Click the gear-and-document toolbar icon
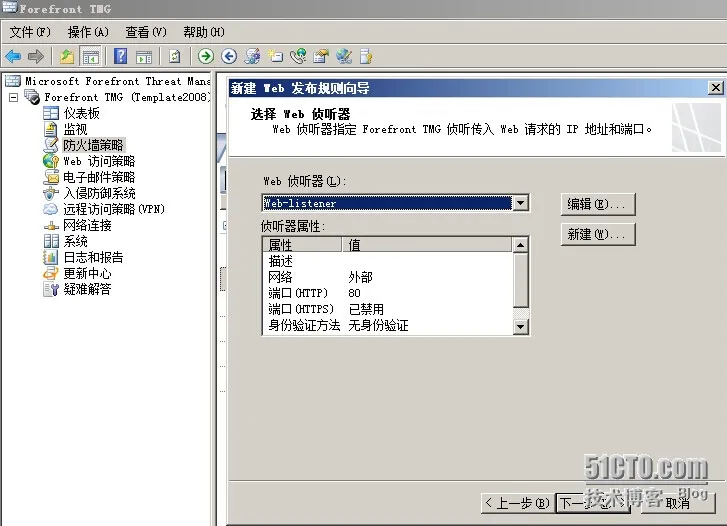The width and height of the screenshot is (727, 526). pos(252,57)
